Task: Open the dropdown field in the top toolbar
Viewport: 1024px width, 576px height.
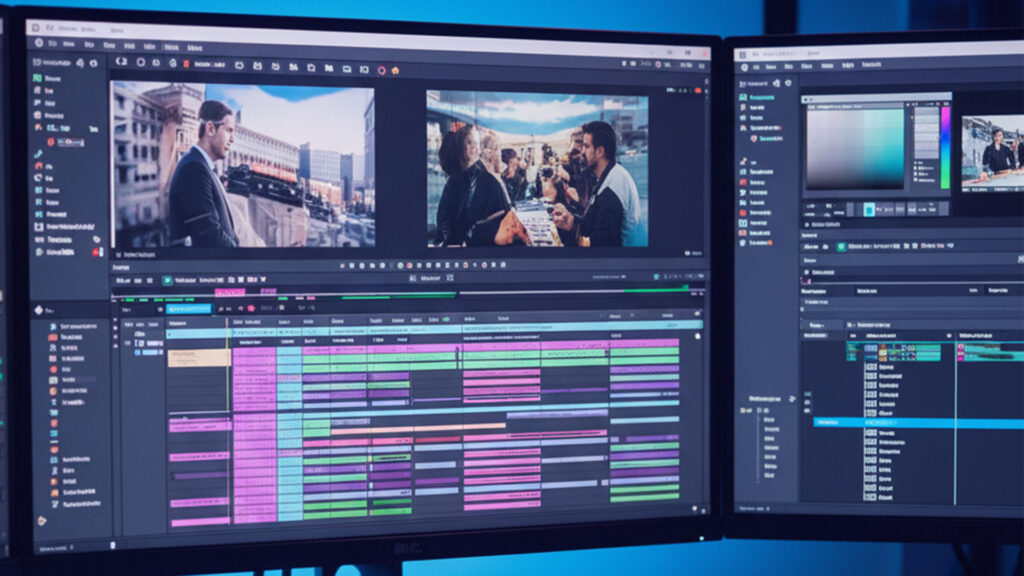Action: pos(210,64)
